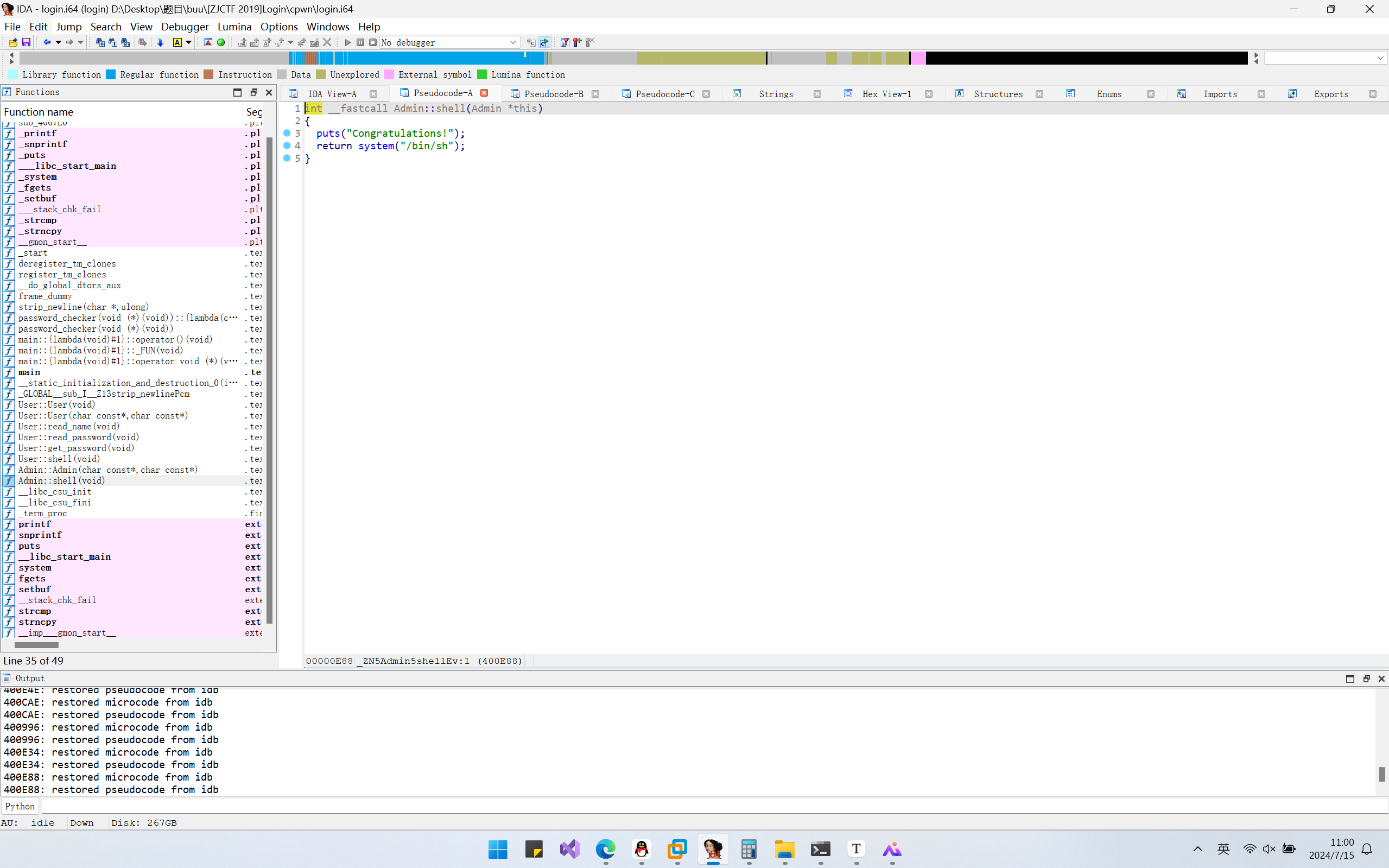Viewport: 1389px width, 868px height.
Task: Click the Python command input field
Action: 714,806
